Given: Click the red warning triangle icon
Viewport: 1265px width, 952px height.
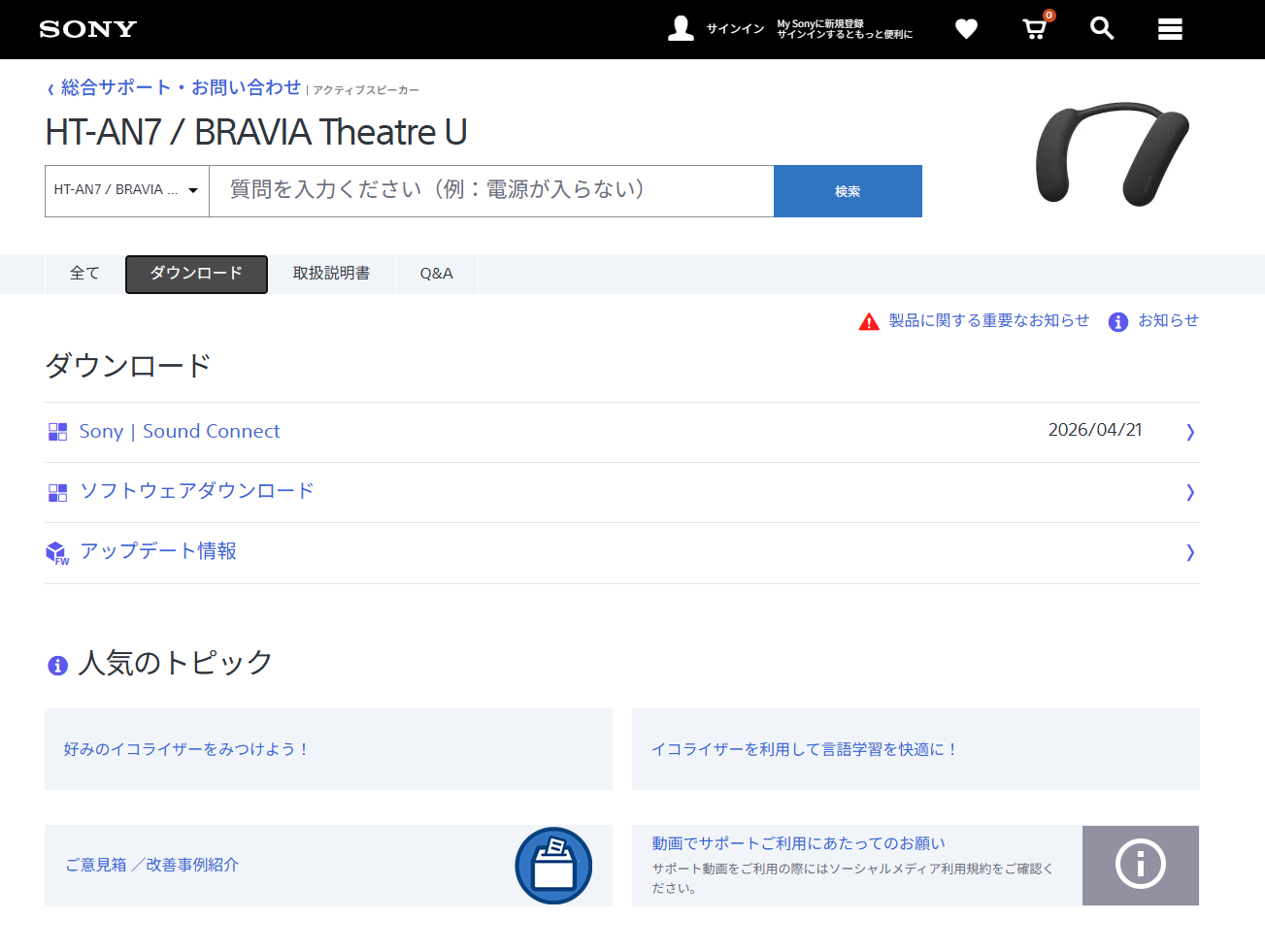Looking at the screenshot, I should tap(869, 321).
